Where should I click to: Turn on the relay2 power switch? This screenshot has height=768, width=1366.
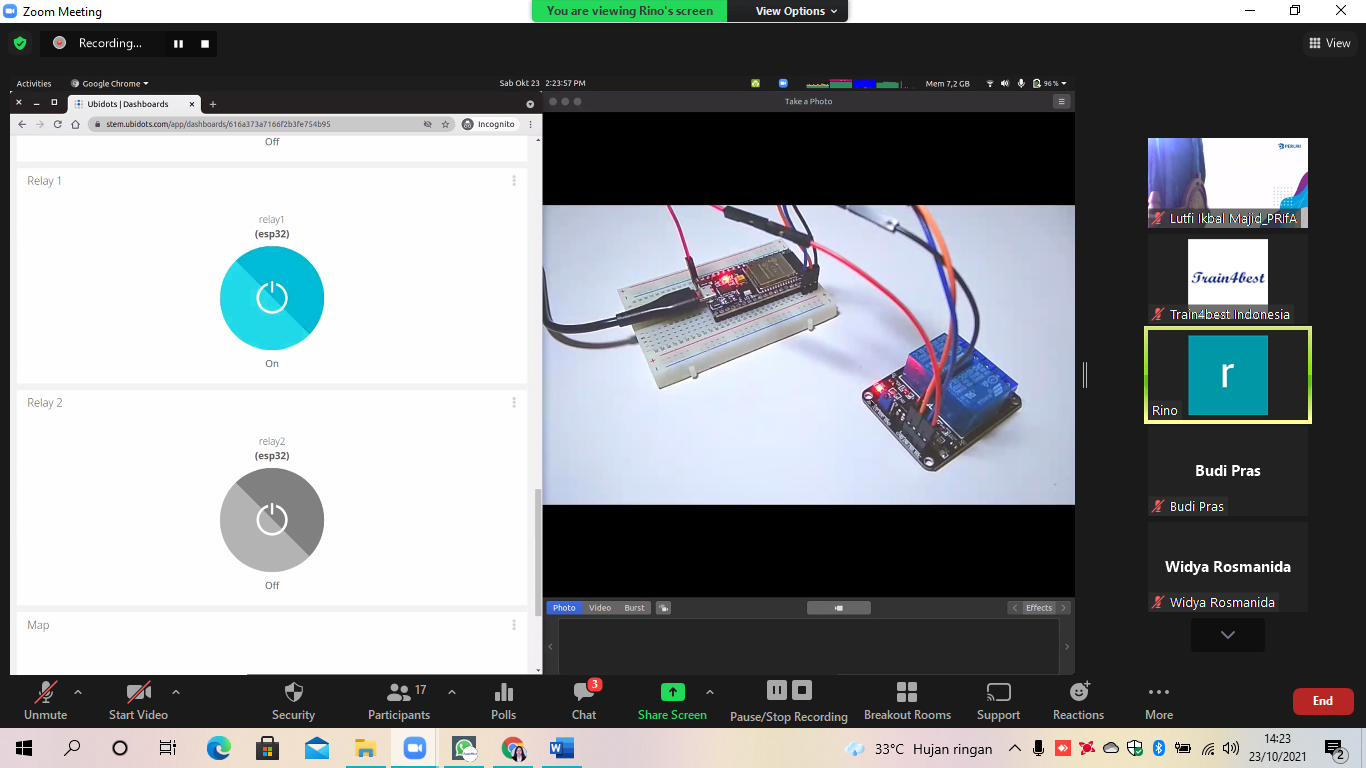click(x=272, y=519)
